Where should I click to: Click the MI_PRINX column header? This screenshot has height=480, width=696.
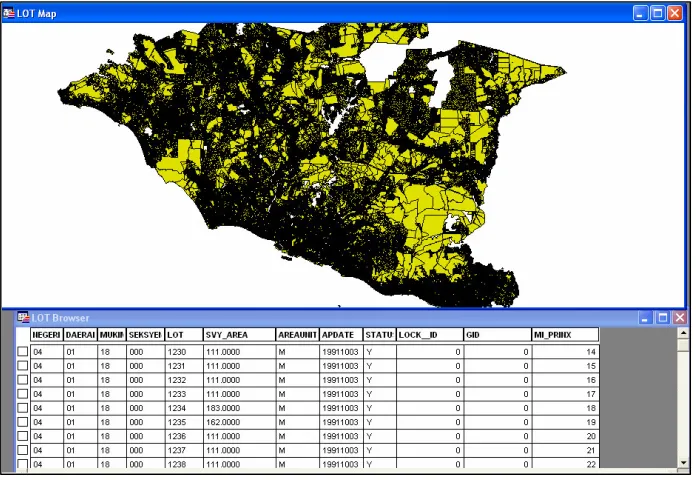coord(565,335)
